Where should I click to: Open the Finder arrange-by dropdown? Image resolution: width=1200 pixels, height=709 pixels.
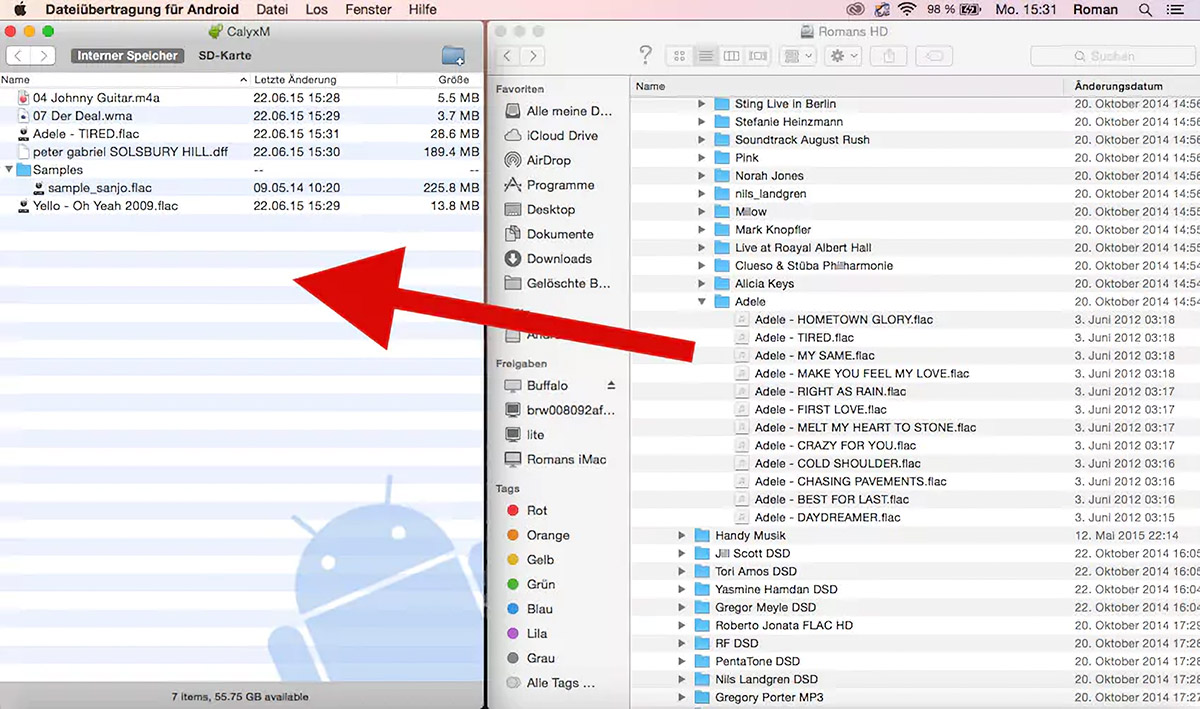pyautogui.click(x=798, y=56)
